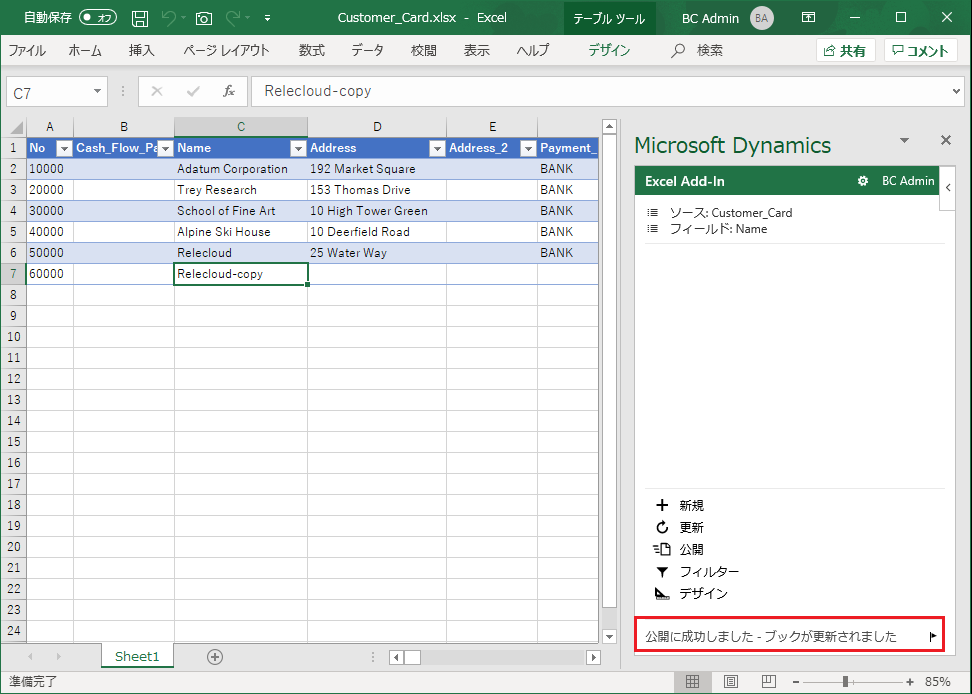Click the zoom out minus button

[796, 682]
